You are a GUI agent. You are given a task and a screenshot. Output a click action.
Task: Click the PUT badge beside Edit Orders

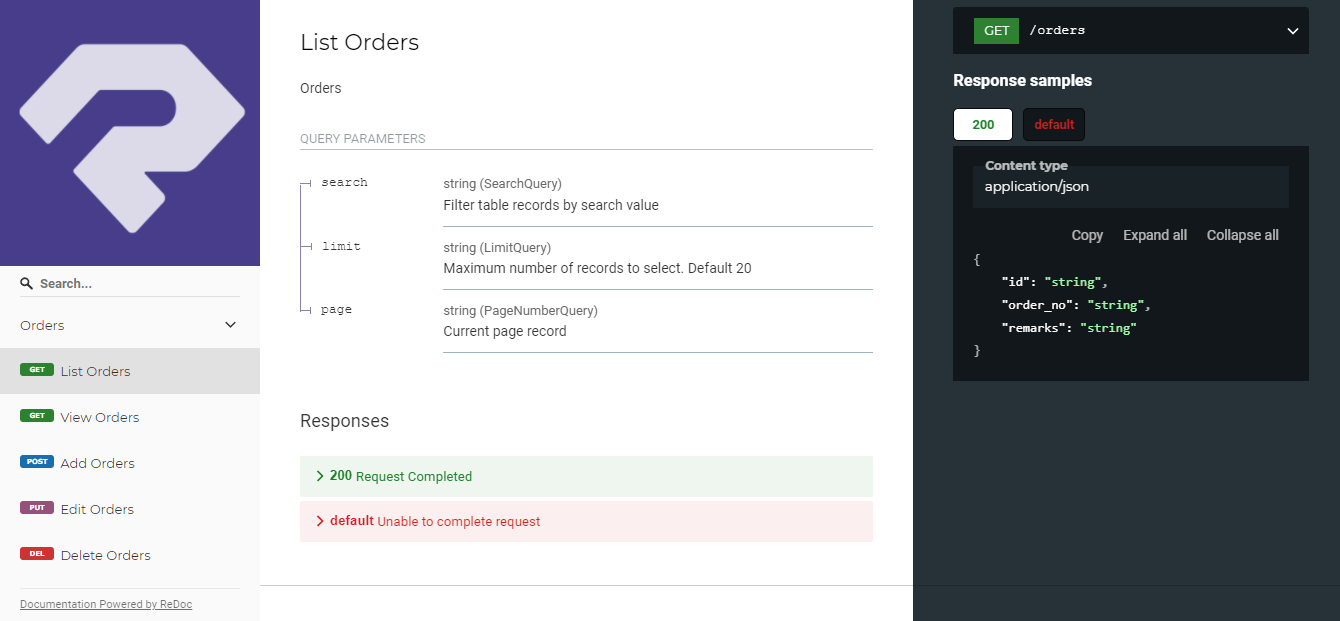click(x=37, y=508)
